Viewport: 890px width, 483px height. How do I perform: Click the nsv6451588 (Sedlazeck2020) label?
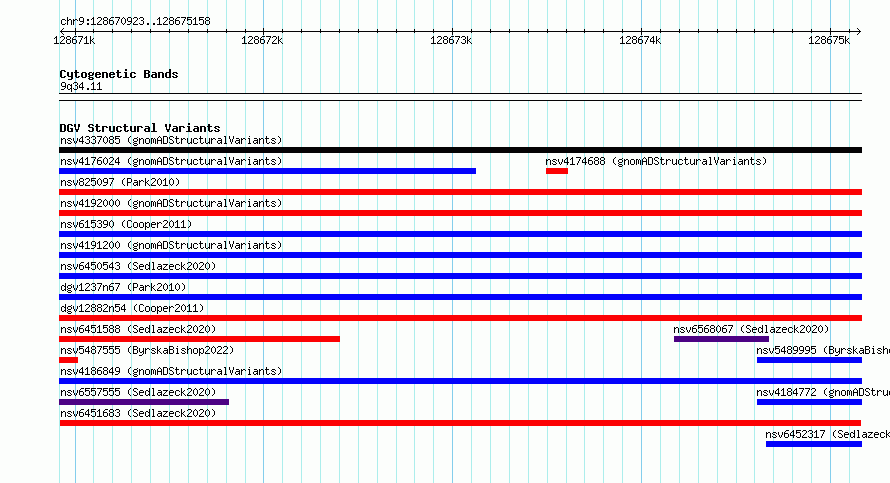click(x=138, y=329)
